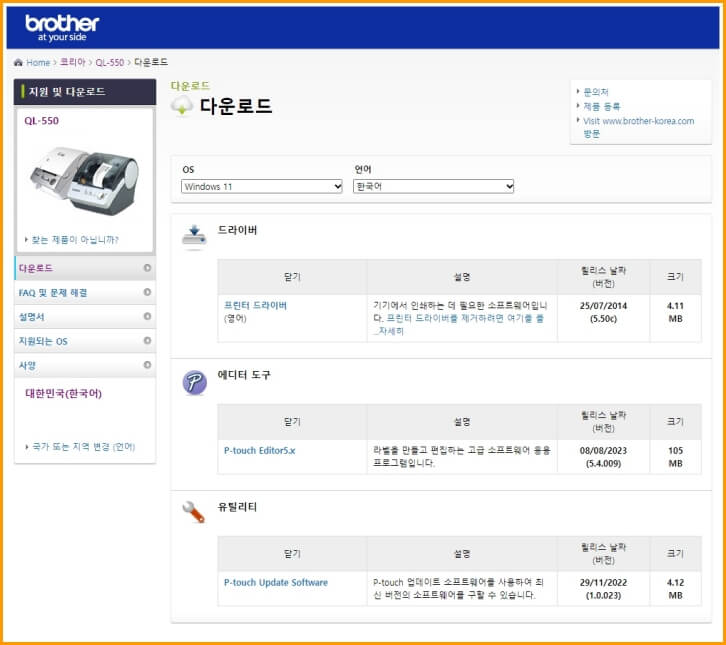The width and height of the screenshot is (726, 645).
Task: Open 지원되는 OS from the sidebar
Action: point(85,341)
